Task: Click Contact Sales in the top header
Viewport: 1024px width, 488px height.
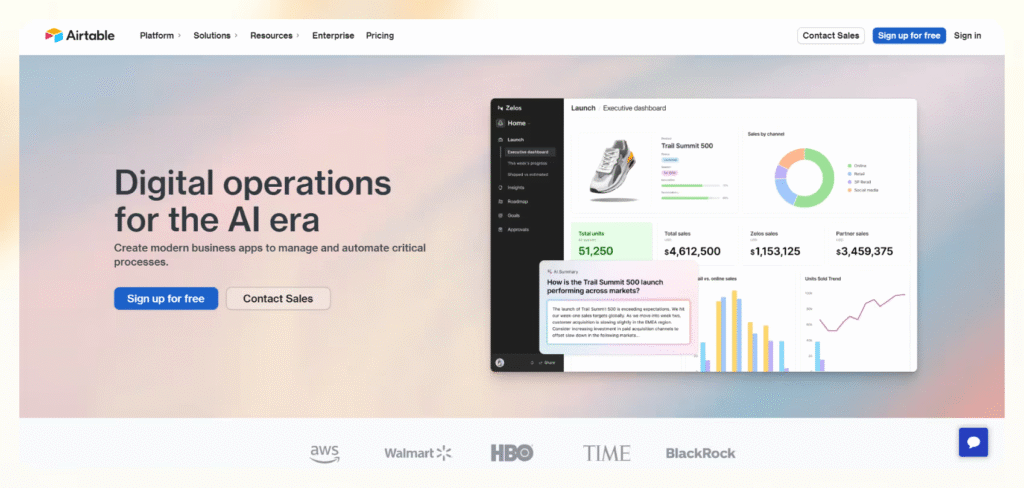Action: tap(831, 35)
